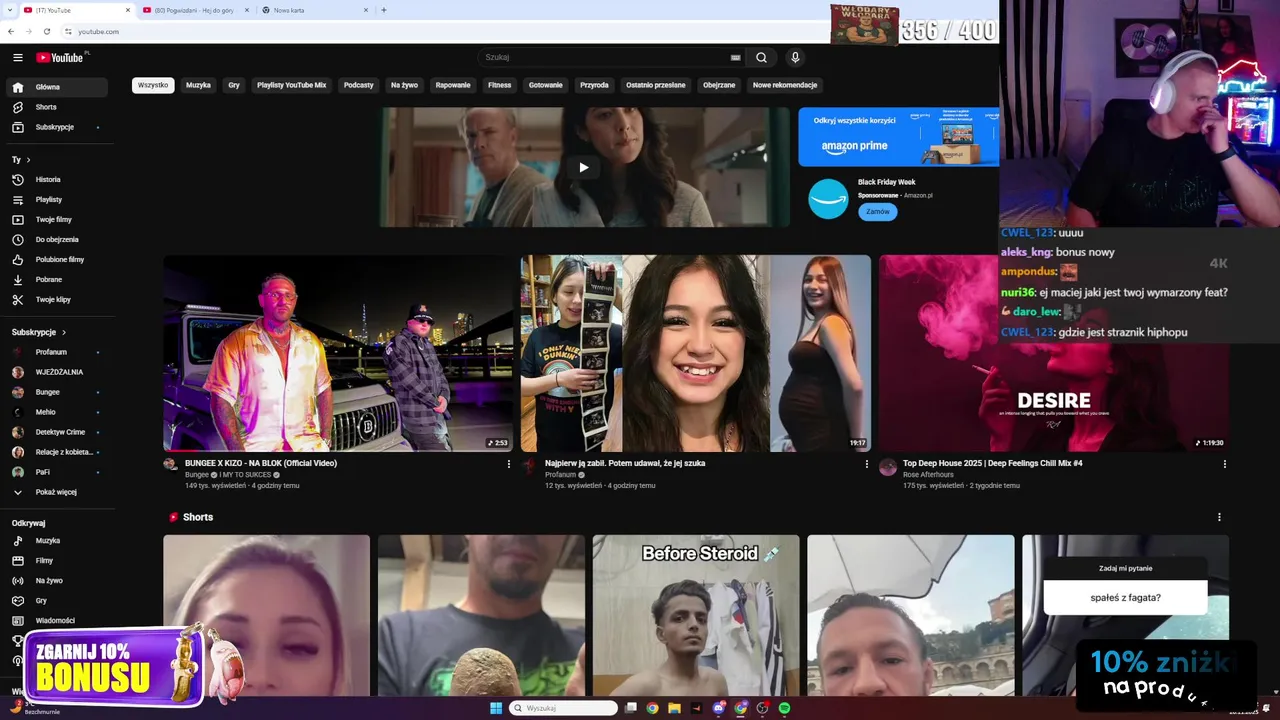Open more options for Bungee x Kizo video
The height and width of the screenshot is (720, 1280).
point(508,464)
